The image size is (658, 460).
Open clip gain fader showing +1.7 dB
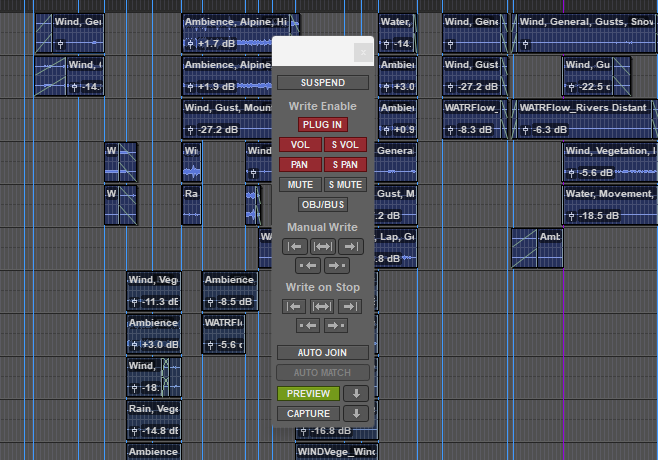coord(191,44)
